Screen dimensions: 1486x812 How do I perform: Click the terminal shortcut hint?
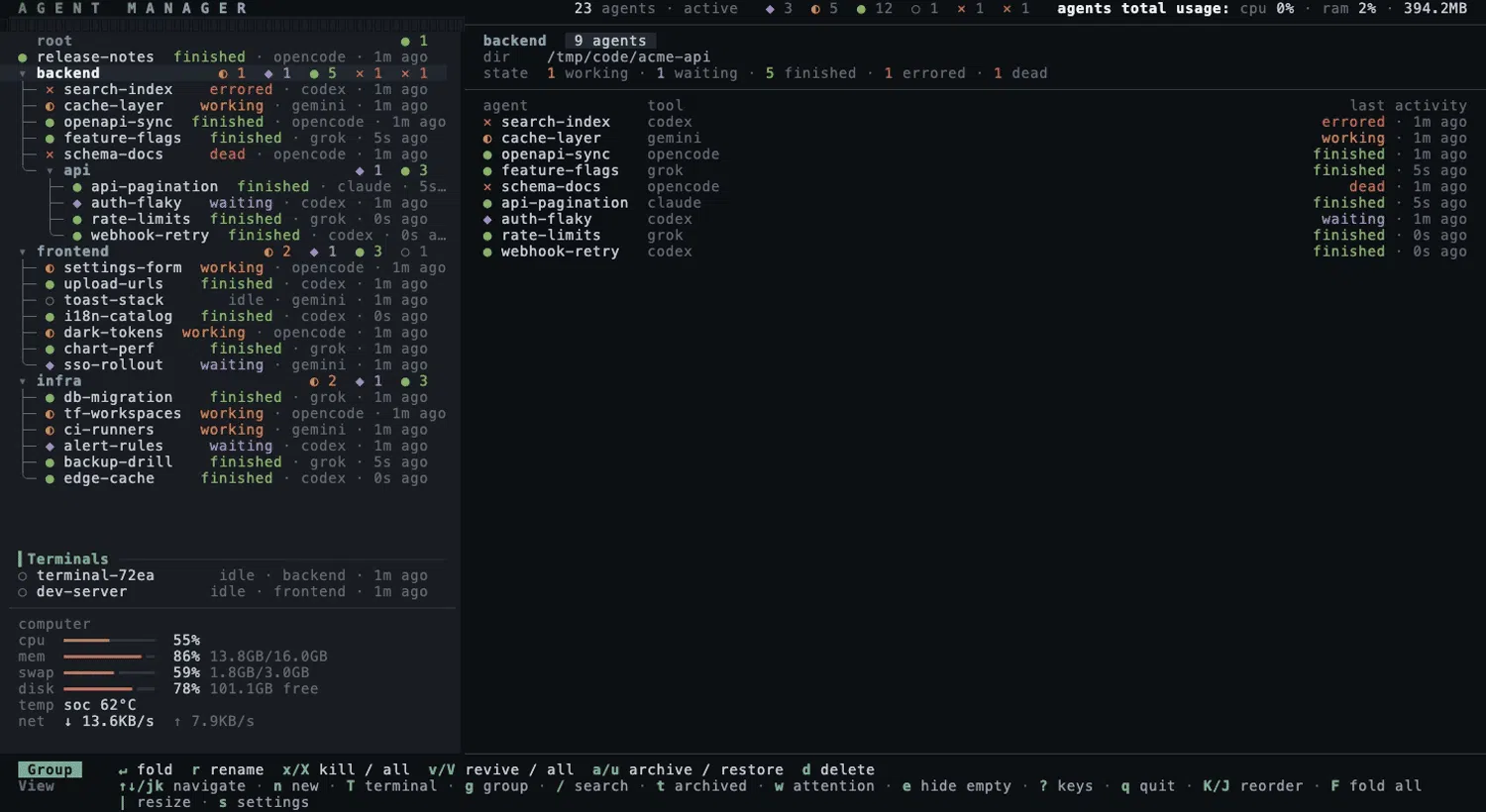click(391, 786)
